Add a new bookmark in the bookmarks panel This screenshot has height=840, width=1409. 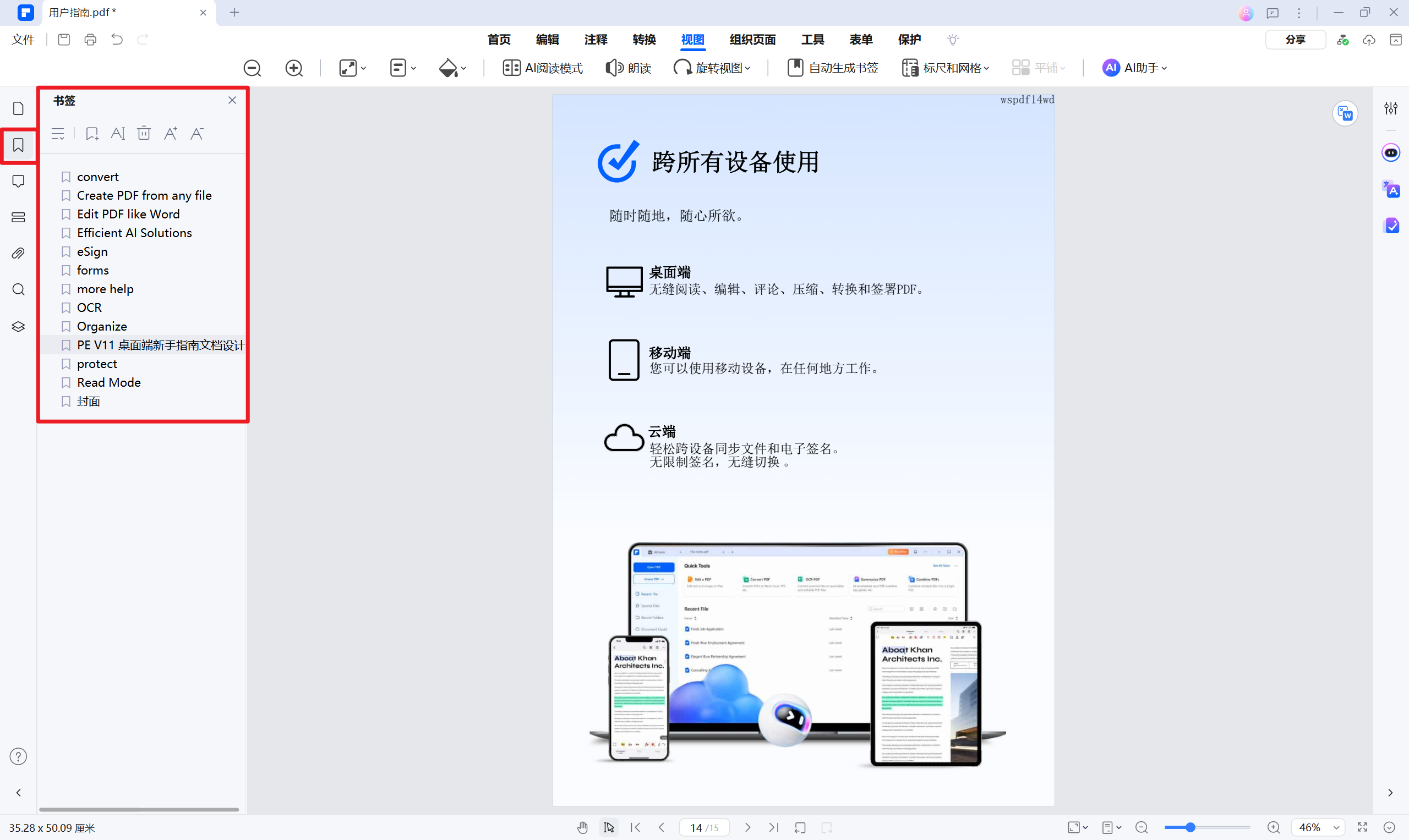pyautogui.click(x=92, y=134)
